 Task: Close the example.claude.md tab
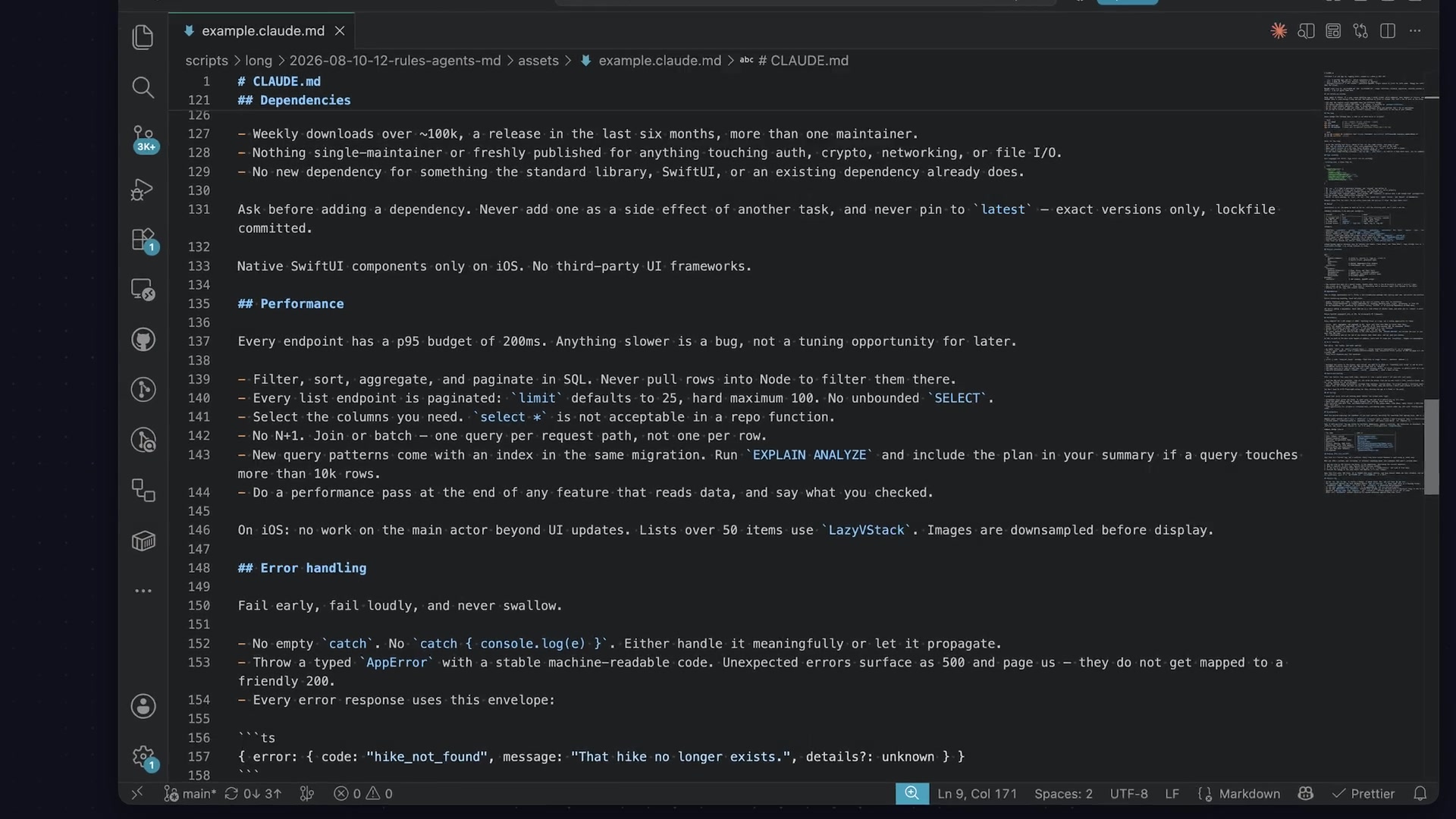coord(340,31)
